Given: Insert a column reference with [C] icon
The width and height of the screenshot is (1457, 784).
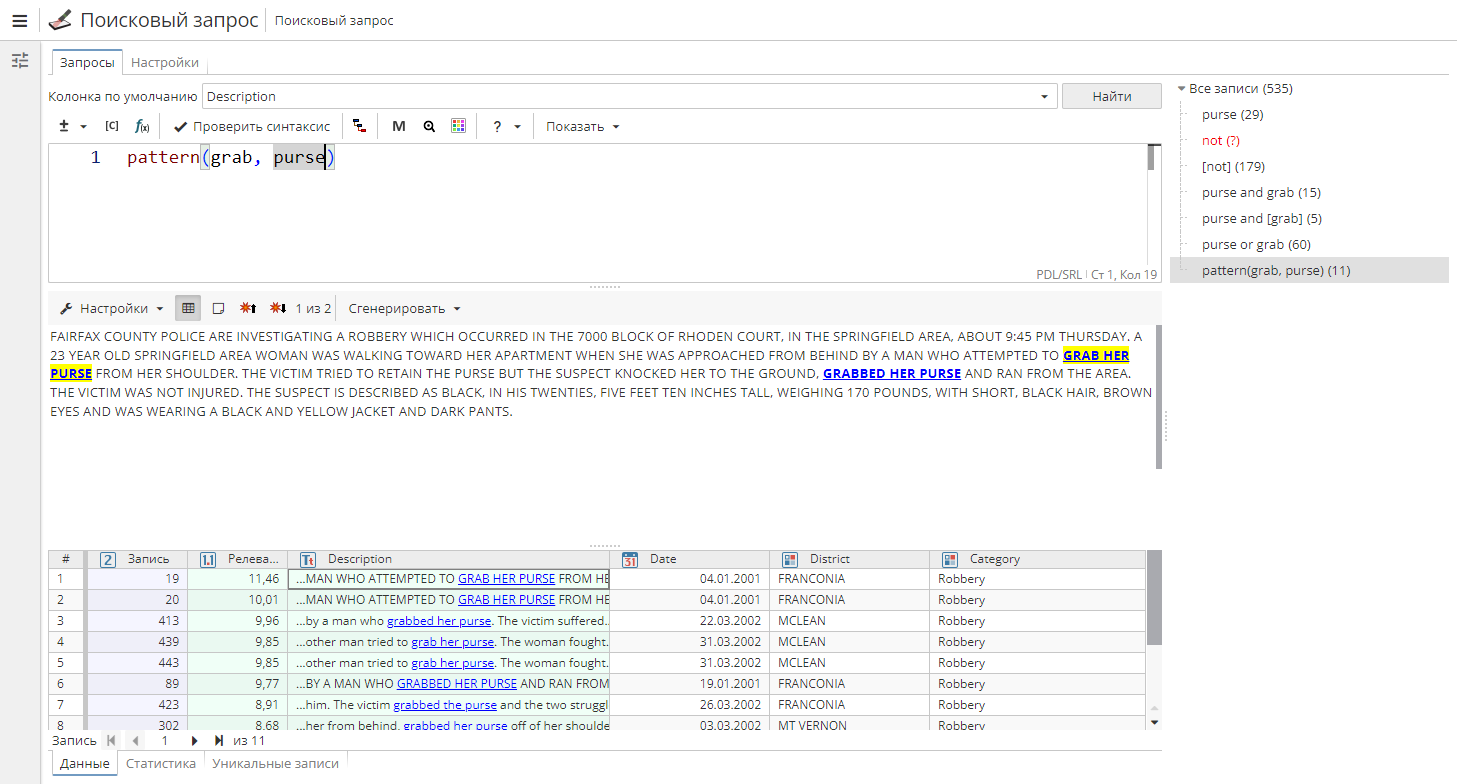Looking at the screenshot, I should tap(112, 127).
